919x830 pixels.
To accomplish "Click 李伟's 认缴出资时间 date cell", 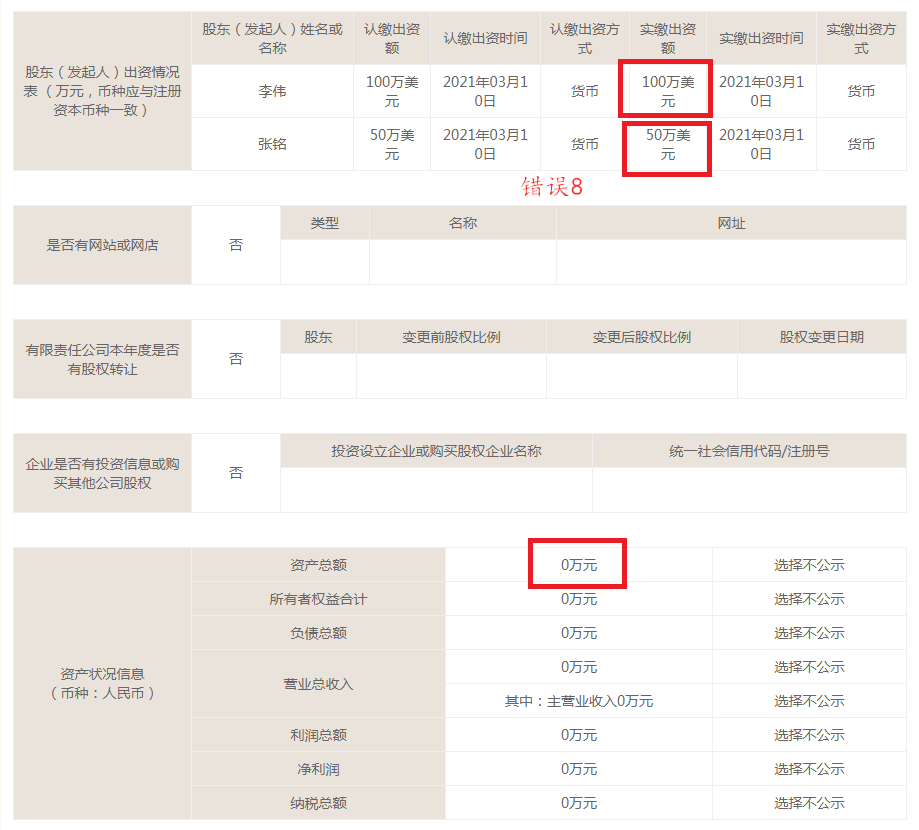I will point(485,91).
